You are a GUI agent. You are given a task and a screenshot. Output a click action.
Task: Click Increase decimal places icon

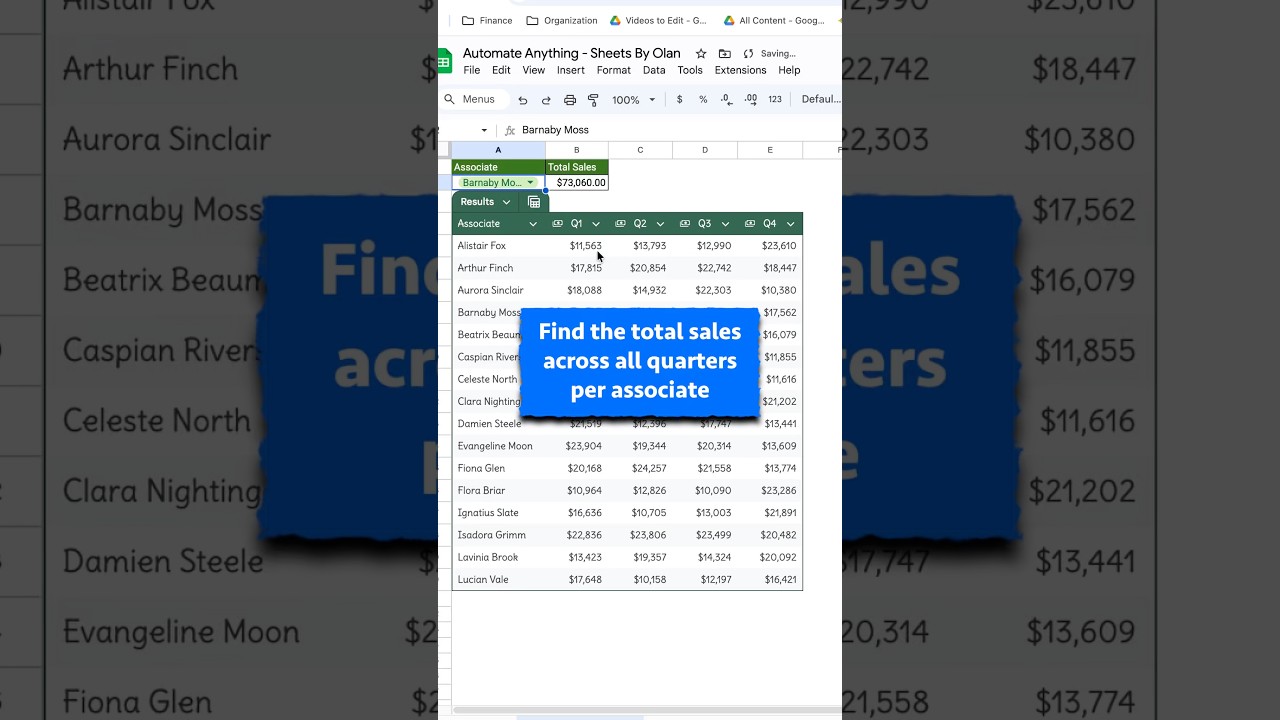click(x=751, y=100)
